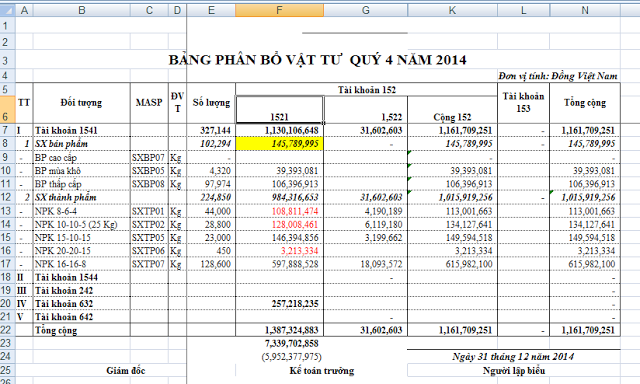Click the MASP header cell

pyautogui.click(x=149, y=103)
